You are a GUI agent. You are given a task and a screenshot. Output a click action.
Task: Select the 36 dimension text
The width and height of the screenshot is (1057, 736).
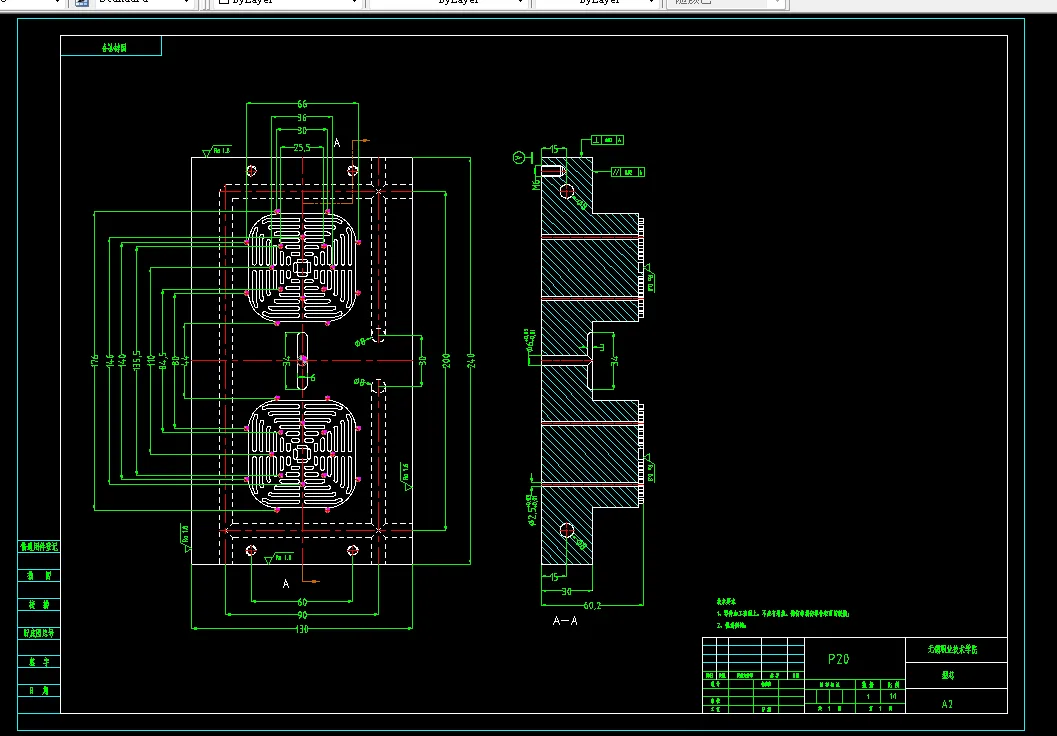[x=302, y=118]
